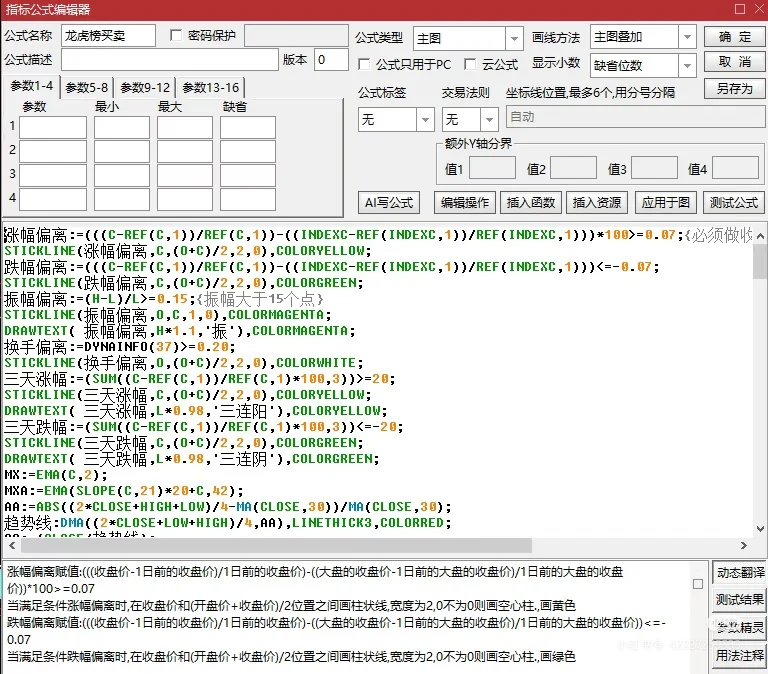Screen dimensions: 768x674
Task: Click the 确定 button
Action: tap(734, 37)
